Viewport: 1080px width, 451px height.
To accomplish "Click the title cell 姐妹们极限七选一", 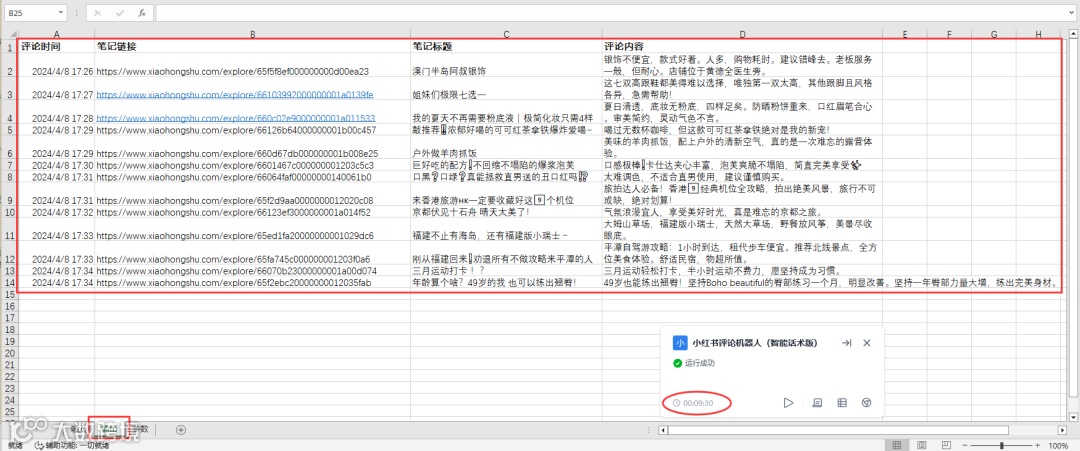I will coord(506,90).
